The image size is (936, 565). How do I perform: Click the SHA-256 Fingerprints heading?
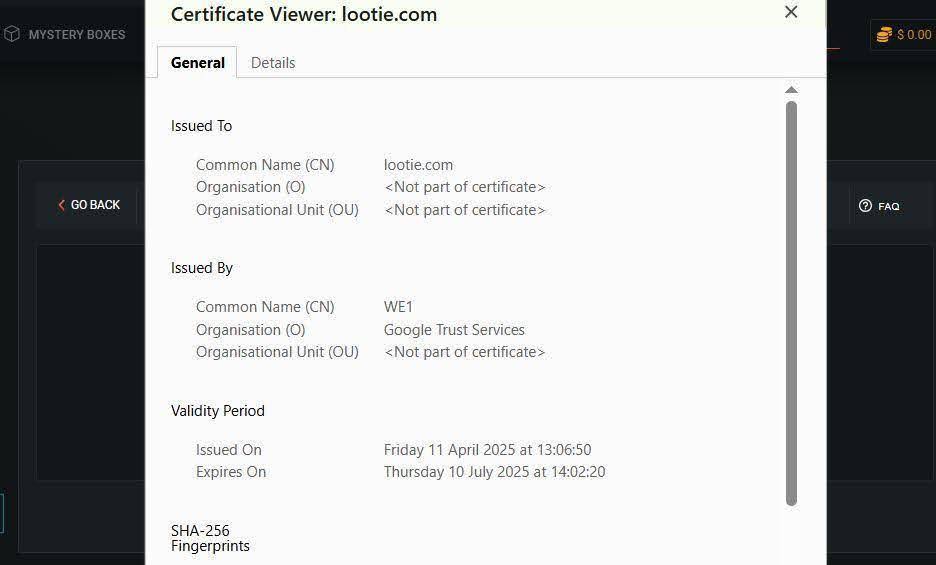click(210, 538)
